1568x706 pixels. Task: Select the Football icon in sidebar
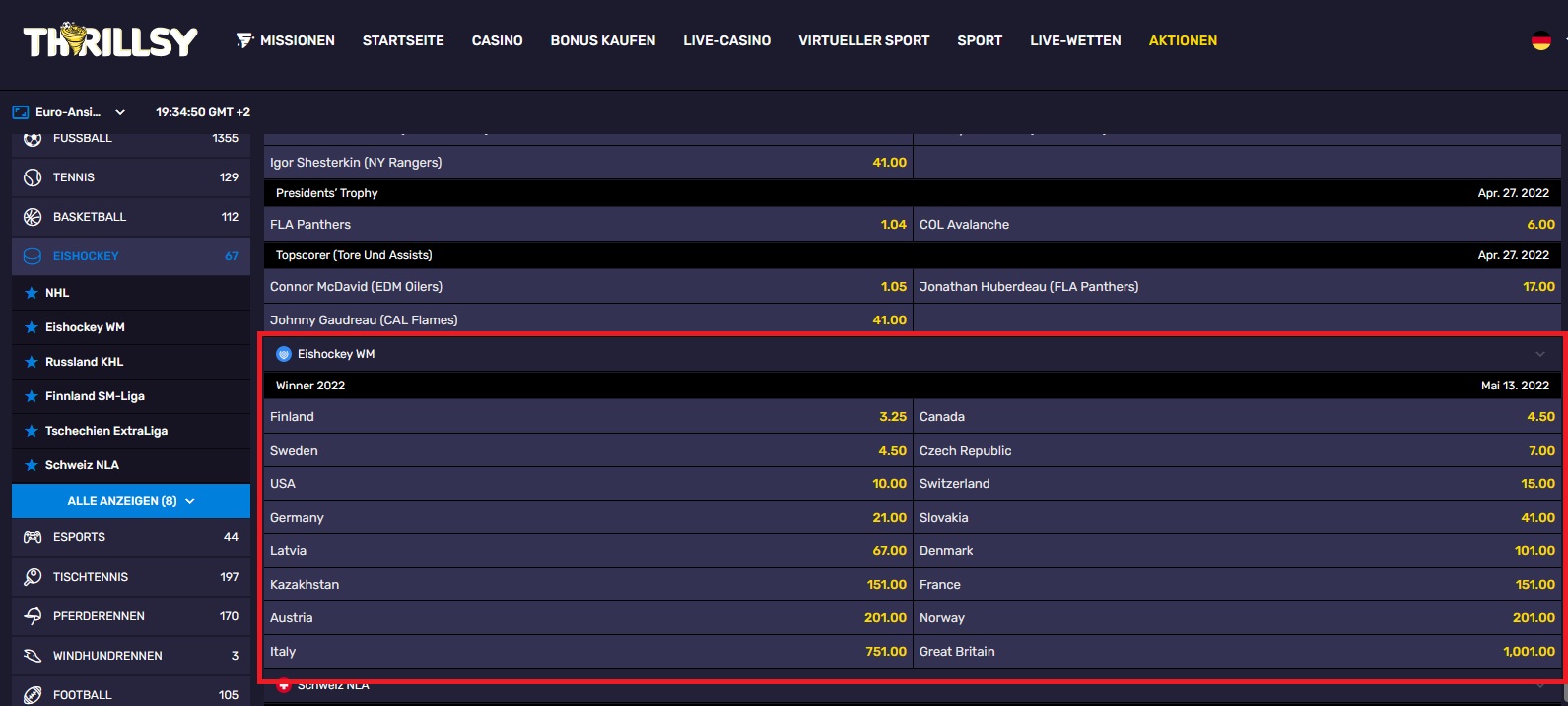[x=33, y=695]
